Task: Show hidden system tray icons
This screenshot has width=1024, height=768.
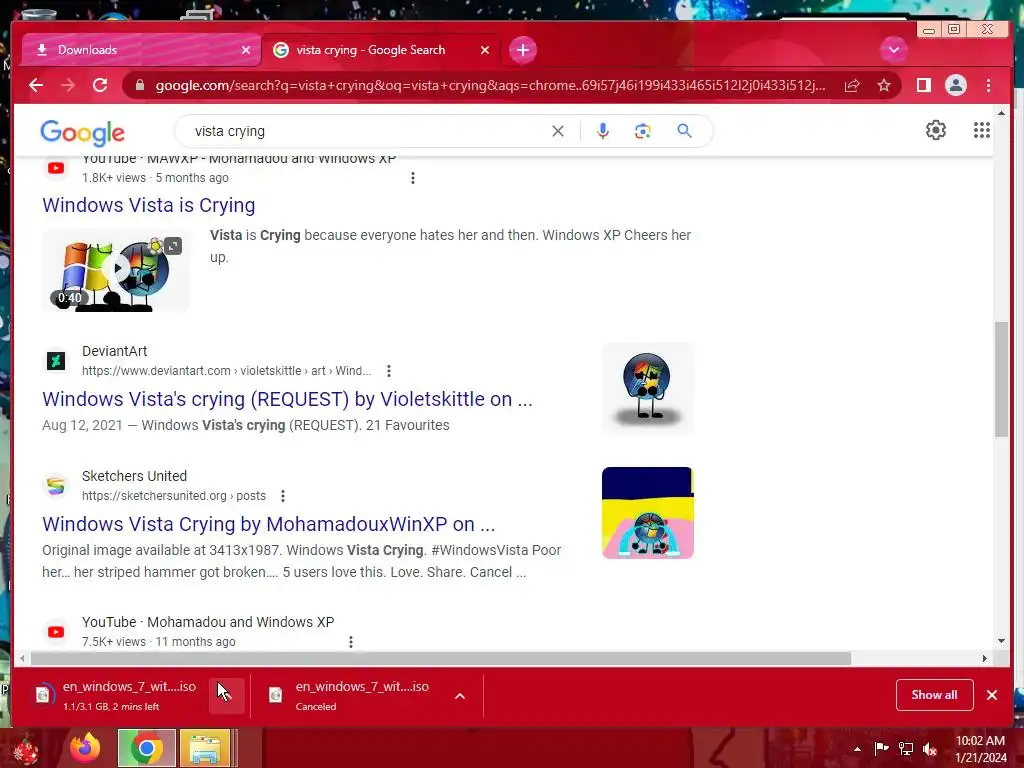Action: coord(857,749)
